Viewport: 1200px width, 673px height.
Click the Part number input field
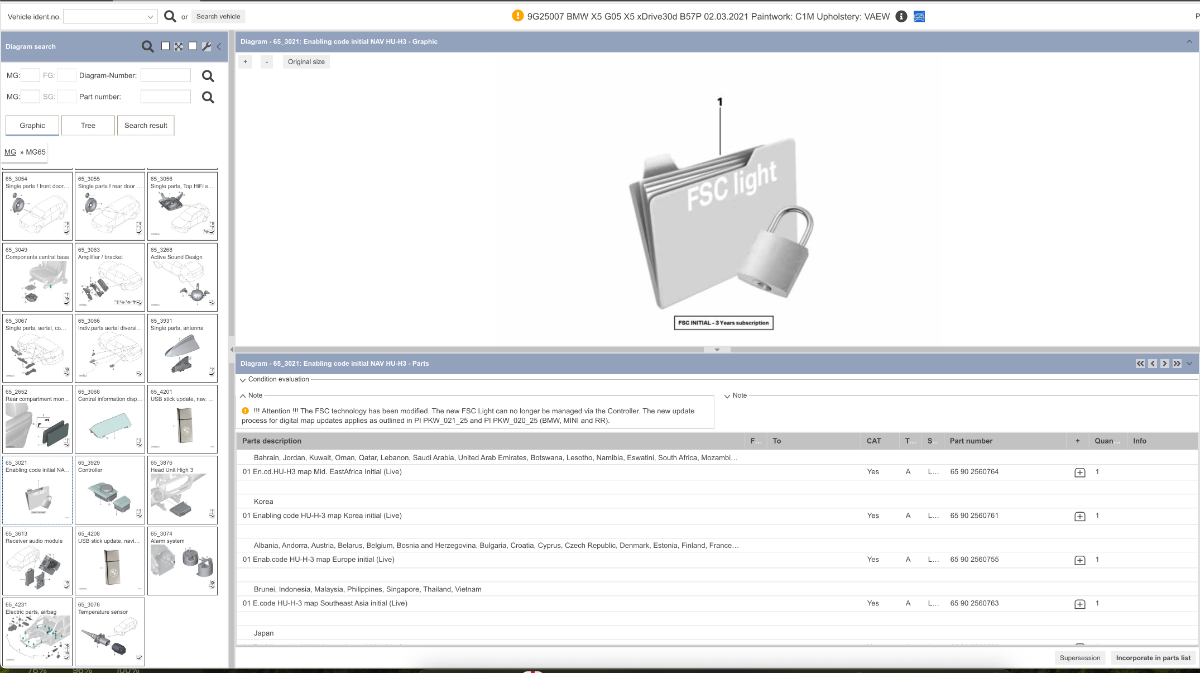pos(165,97)
